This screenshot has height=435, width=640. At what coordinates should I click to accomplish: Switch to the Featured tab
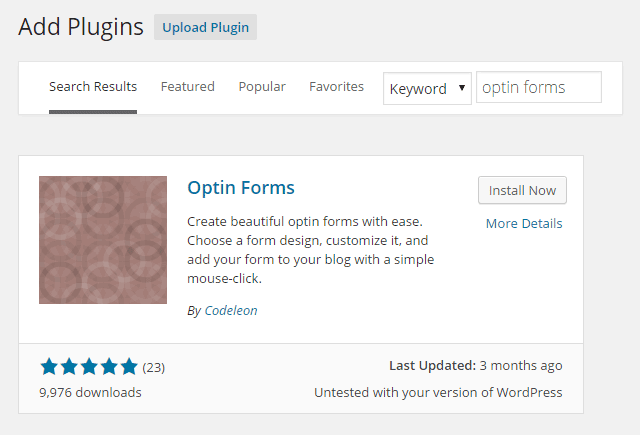(x=188, y=87)
